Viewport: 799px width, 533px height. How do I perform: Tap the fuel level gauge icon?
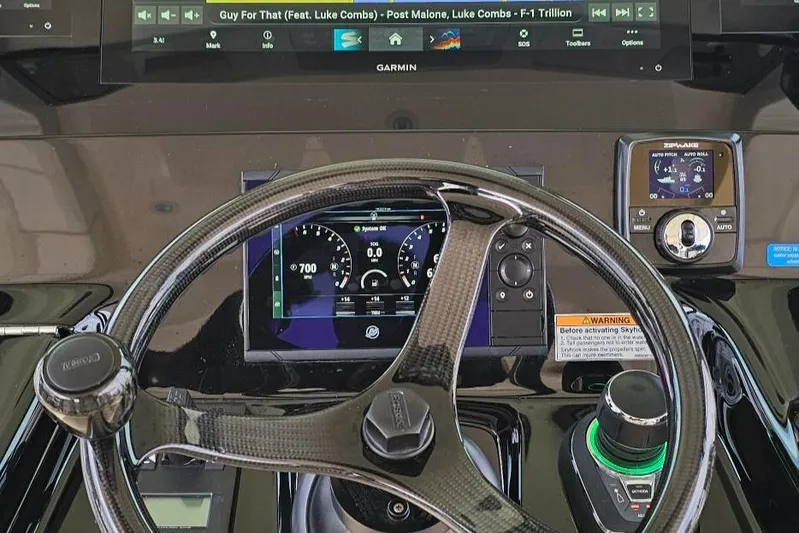coord(375,279)
